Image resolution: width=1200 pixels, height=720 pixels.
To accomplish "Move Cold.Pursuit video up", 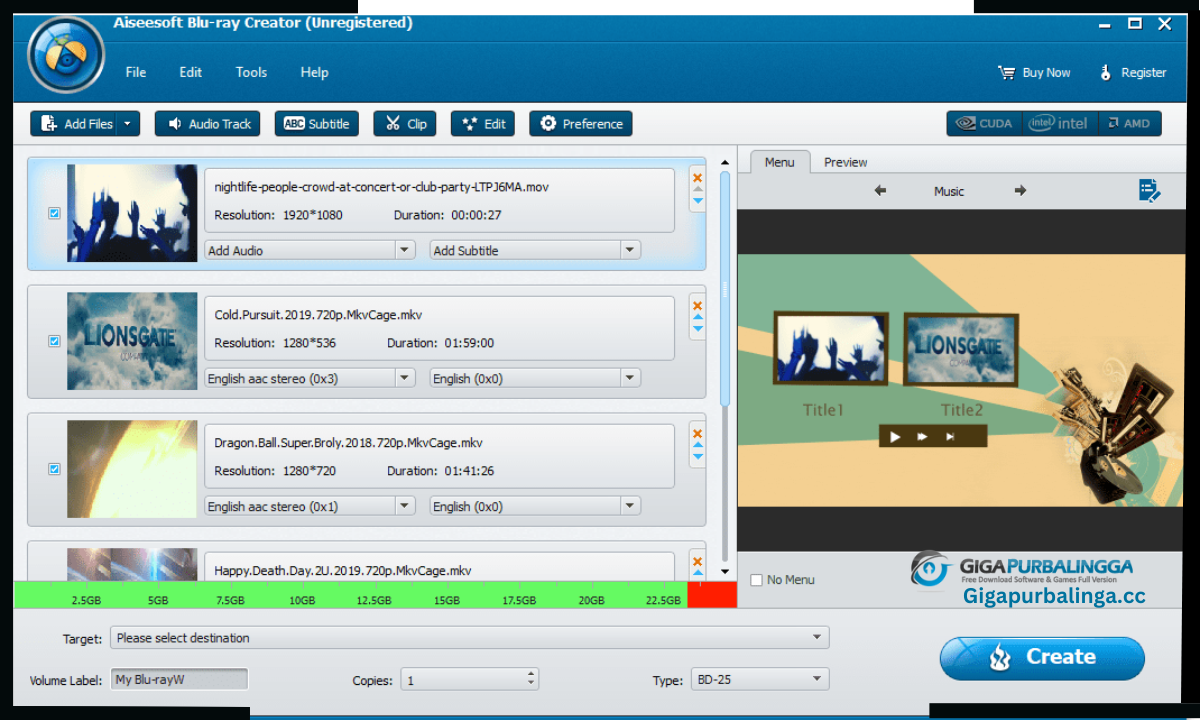I will click(x=698, y=319).
